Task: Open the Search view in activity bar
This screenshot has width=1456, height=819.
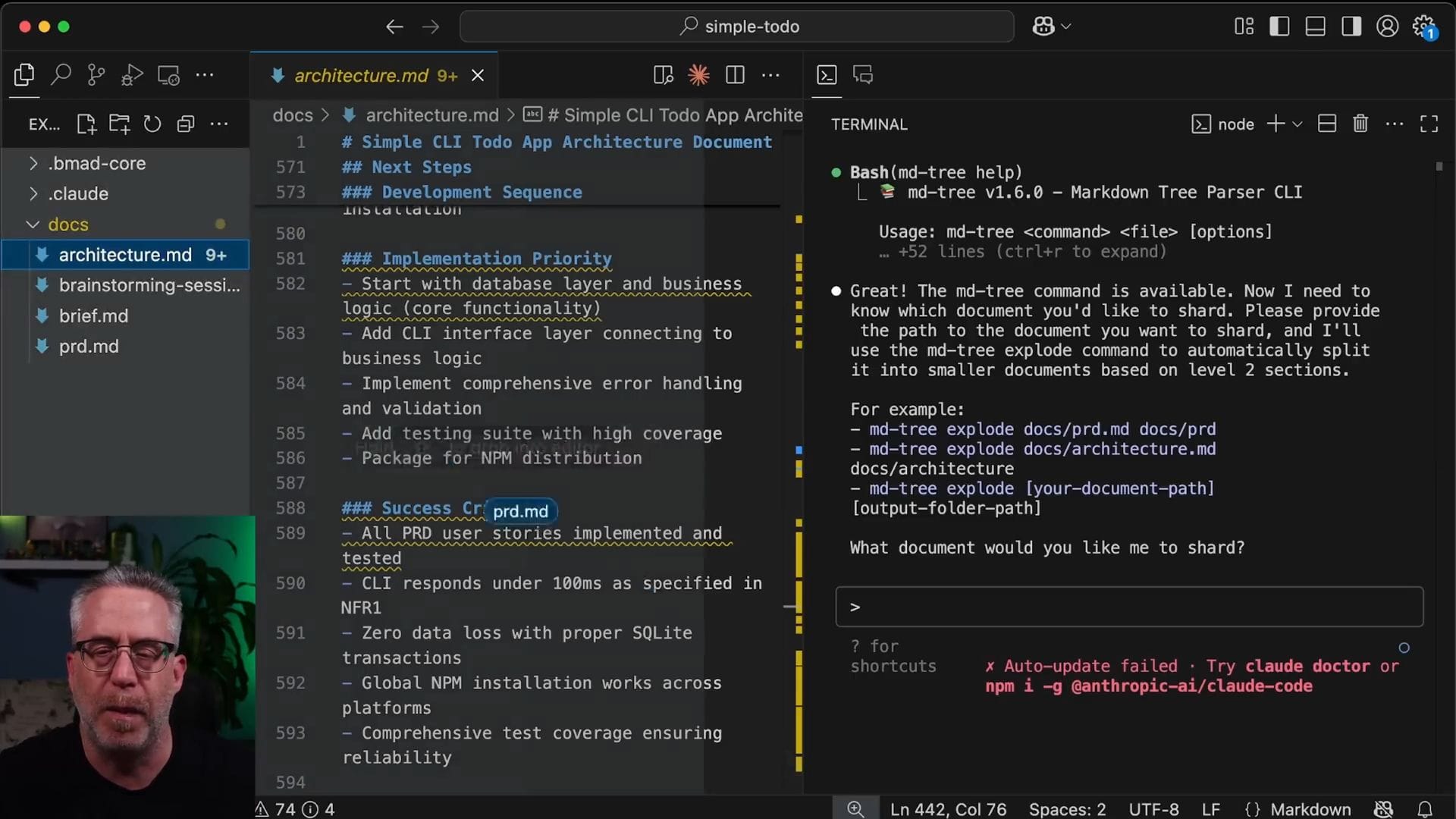Action: pyautogui.click(x=61, y=75)
